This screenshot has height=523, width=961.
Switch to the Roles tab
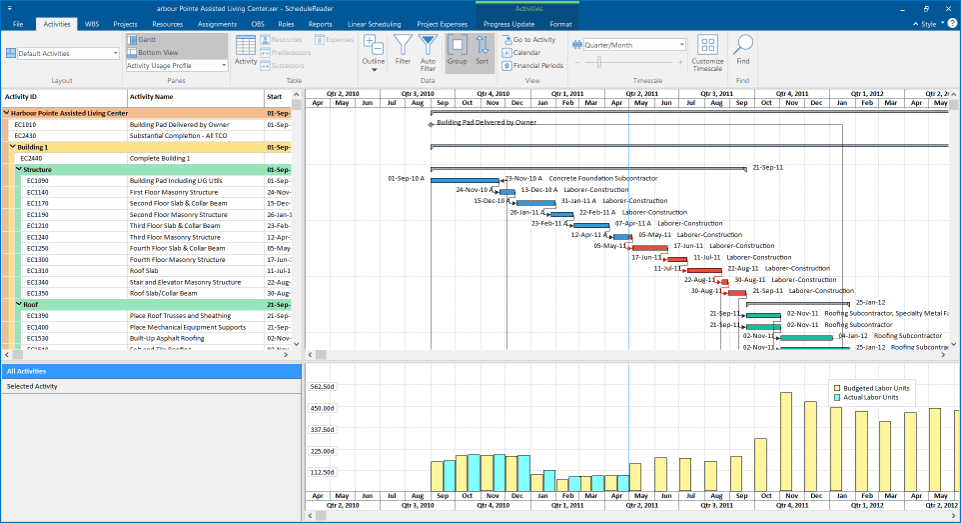286,24
